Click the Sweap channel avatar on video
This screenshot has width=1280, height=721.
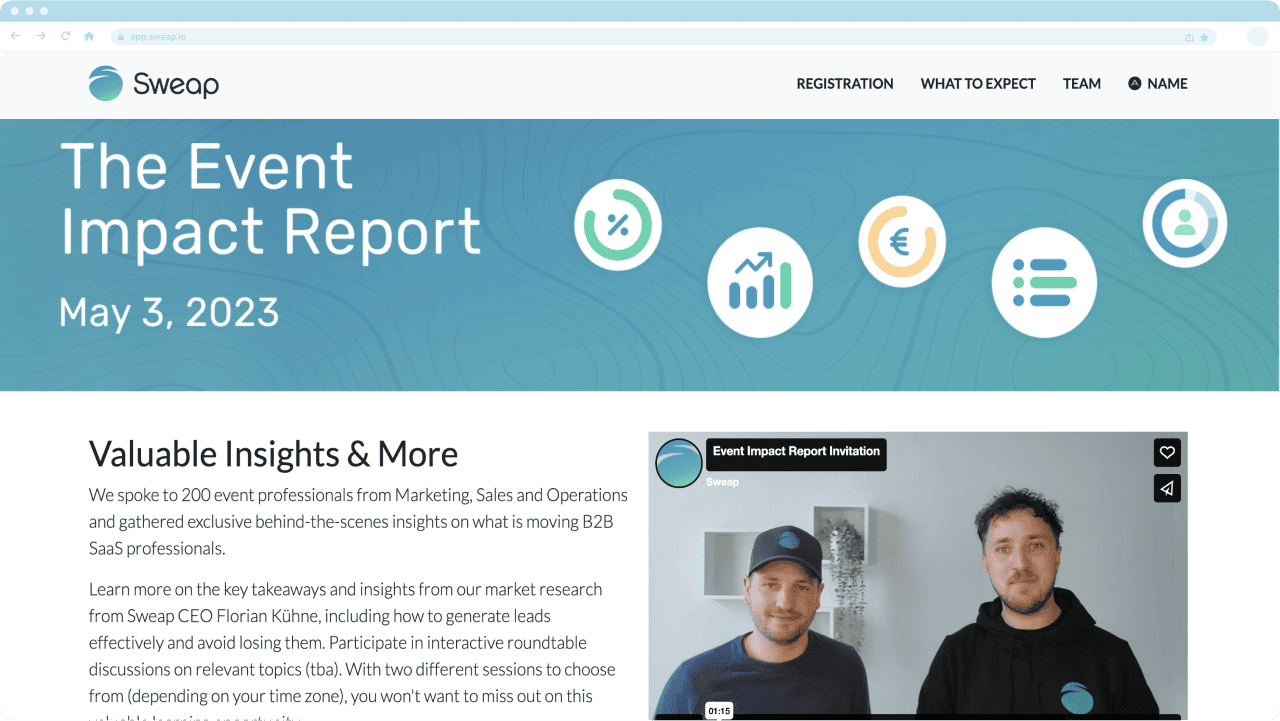[x=679, y=463]
